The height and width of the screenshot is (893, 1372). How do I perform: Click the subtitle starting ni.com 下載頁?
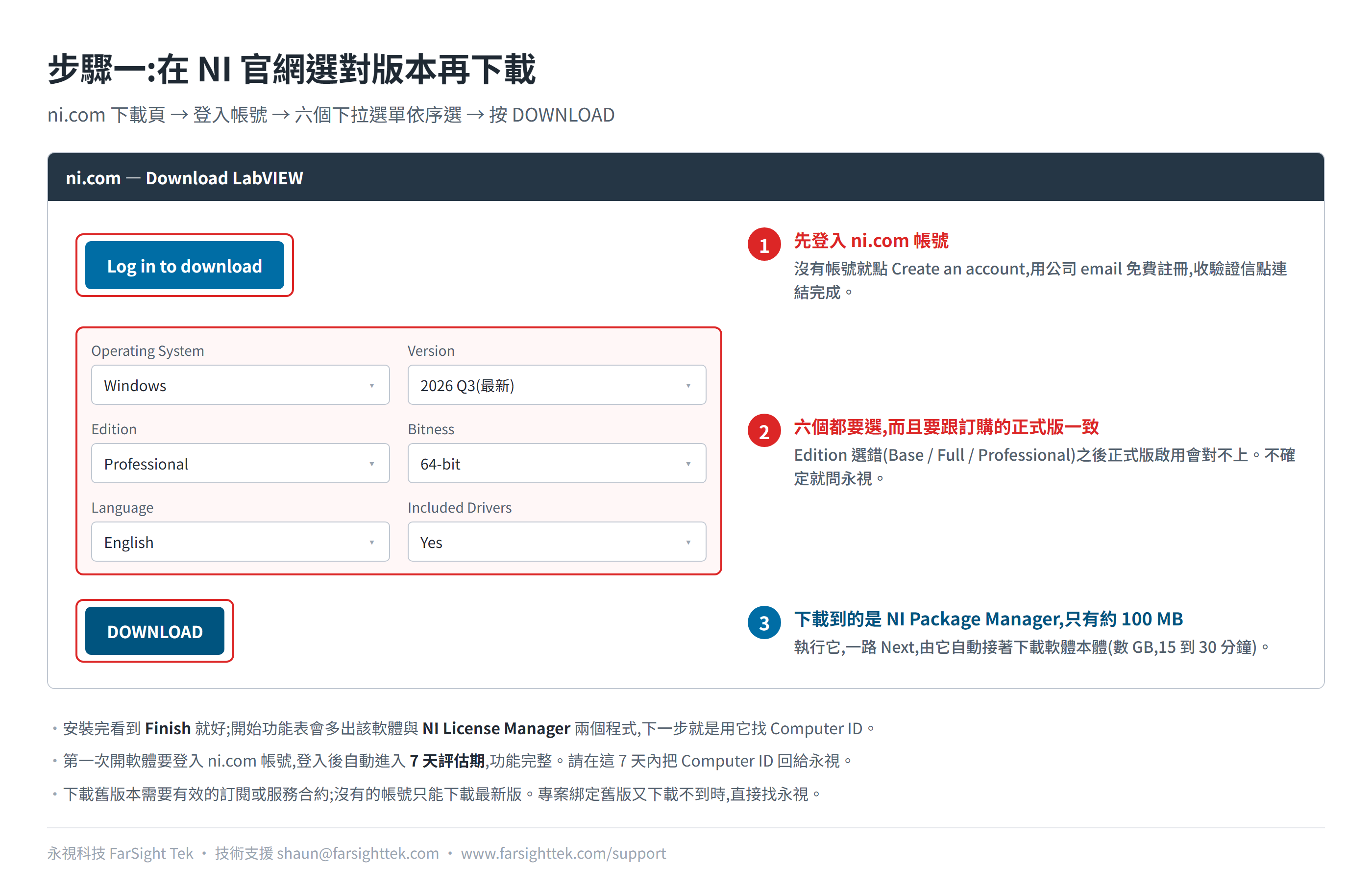click(x=331, y=115)
